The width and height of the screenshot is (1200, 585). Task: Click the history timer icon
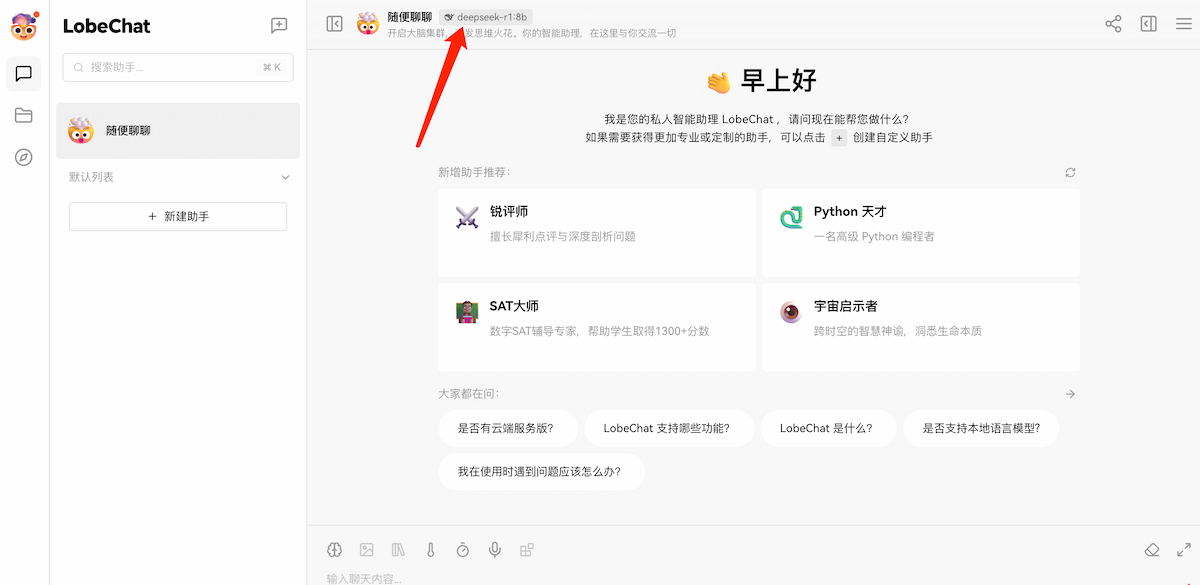click(463, 550)
